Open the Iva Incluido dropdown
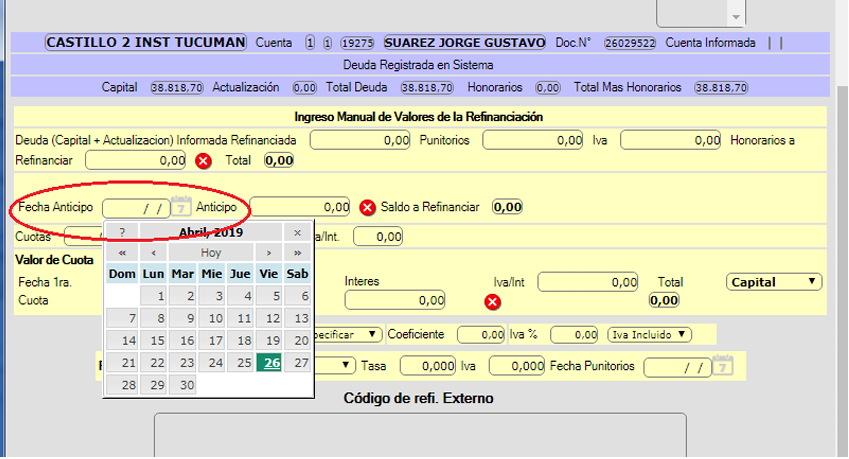 [x=650, y=334]
